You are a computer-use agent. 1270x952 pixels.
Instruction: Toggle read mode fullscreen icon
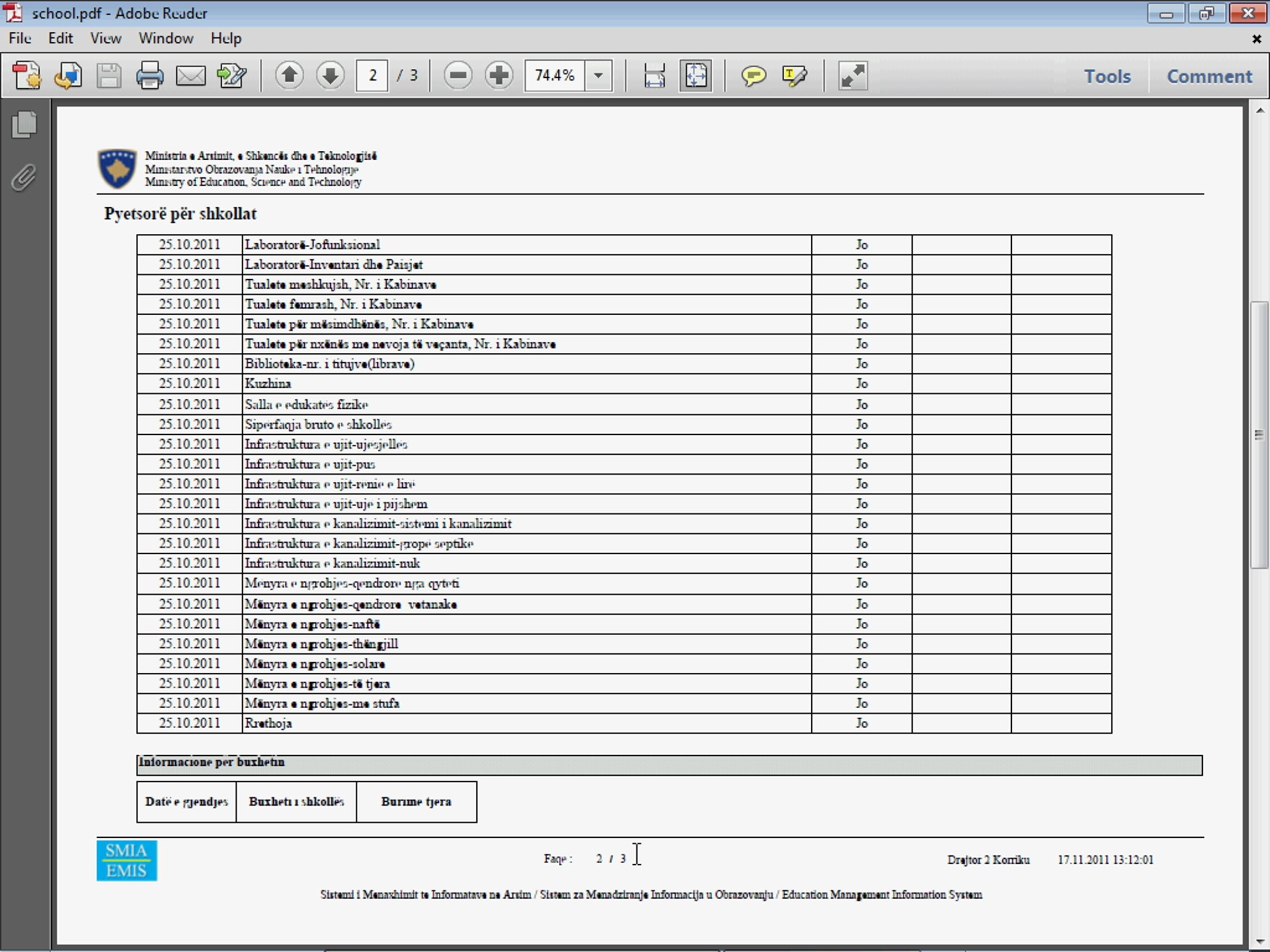[x=852, y=75]
